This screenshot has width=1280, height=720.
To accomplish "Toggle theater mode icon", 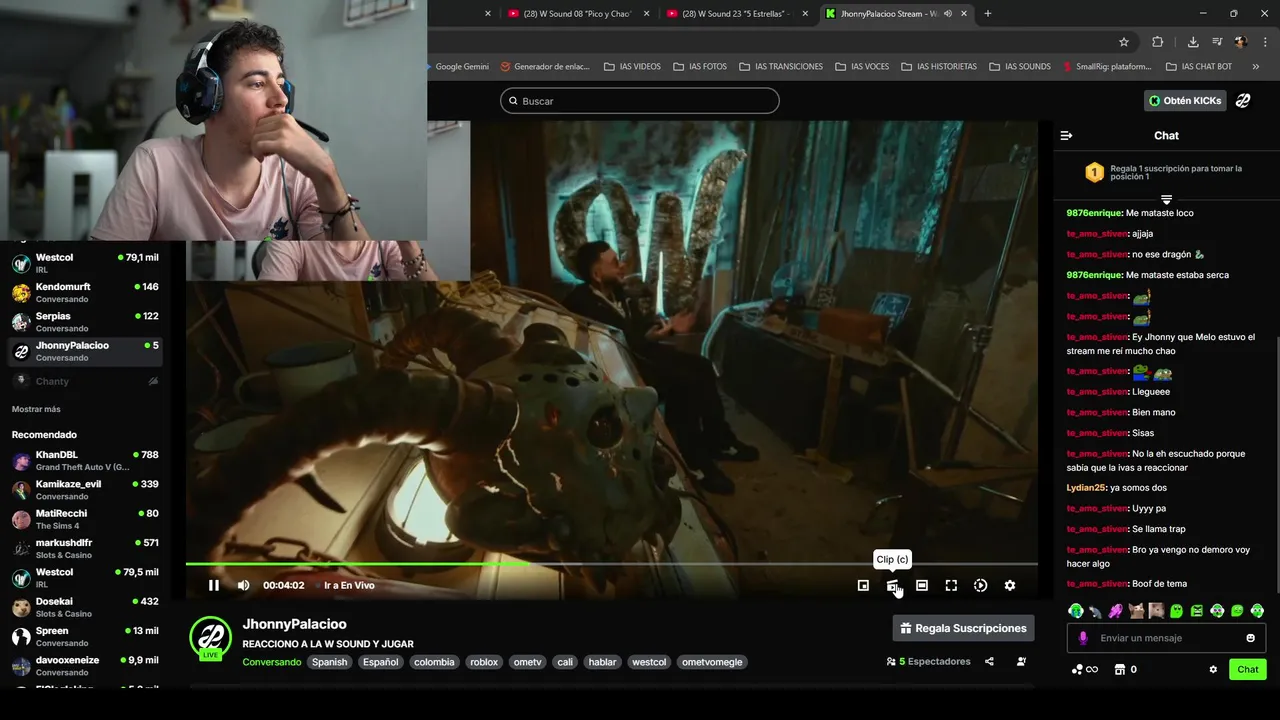I will [922, 585].
